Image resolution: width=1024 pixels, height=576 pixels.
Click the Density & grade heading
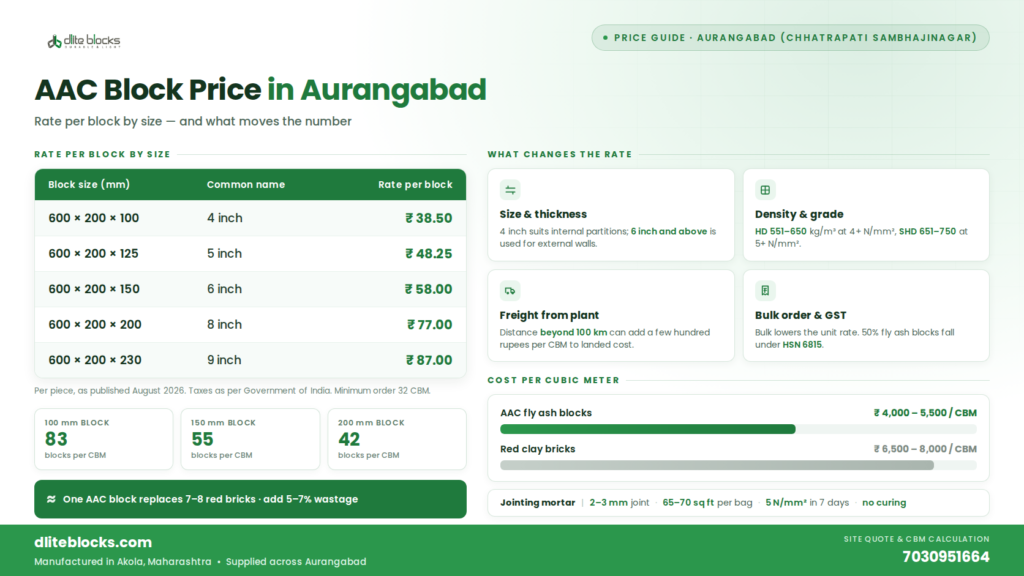click(x=799, y=214)
